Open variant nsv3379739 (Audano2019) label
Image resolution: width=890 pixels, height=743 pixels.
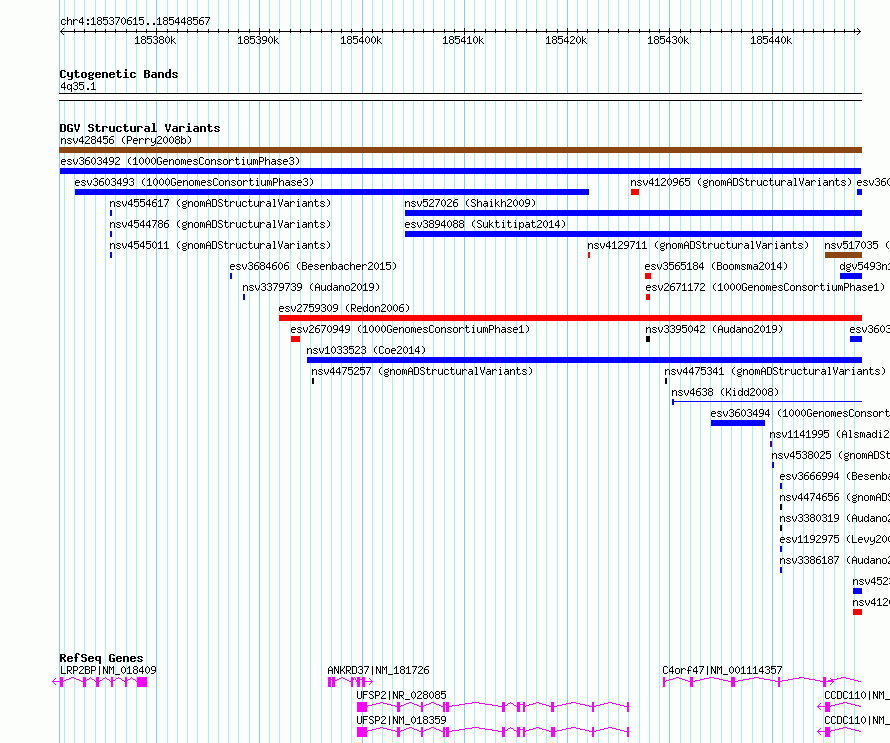(311, 287)
